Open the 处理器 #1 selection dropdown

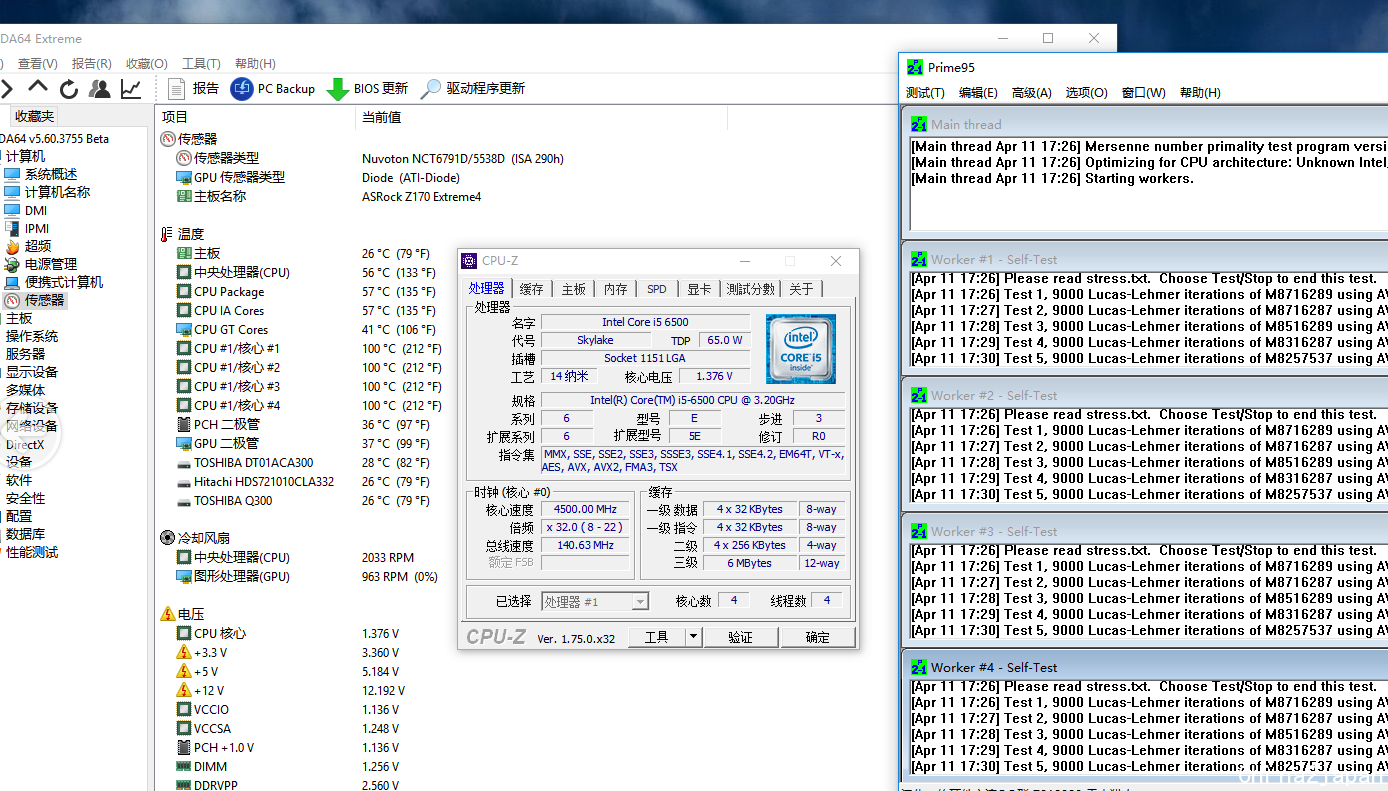click(595, 602)
